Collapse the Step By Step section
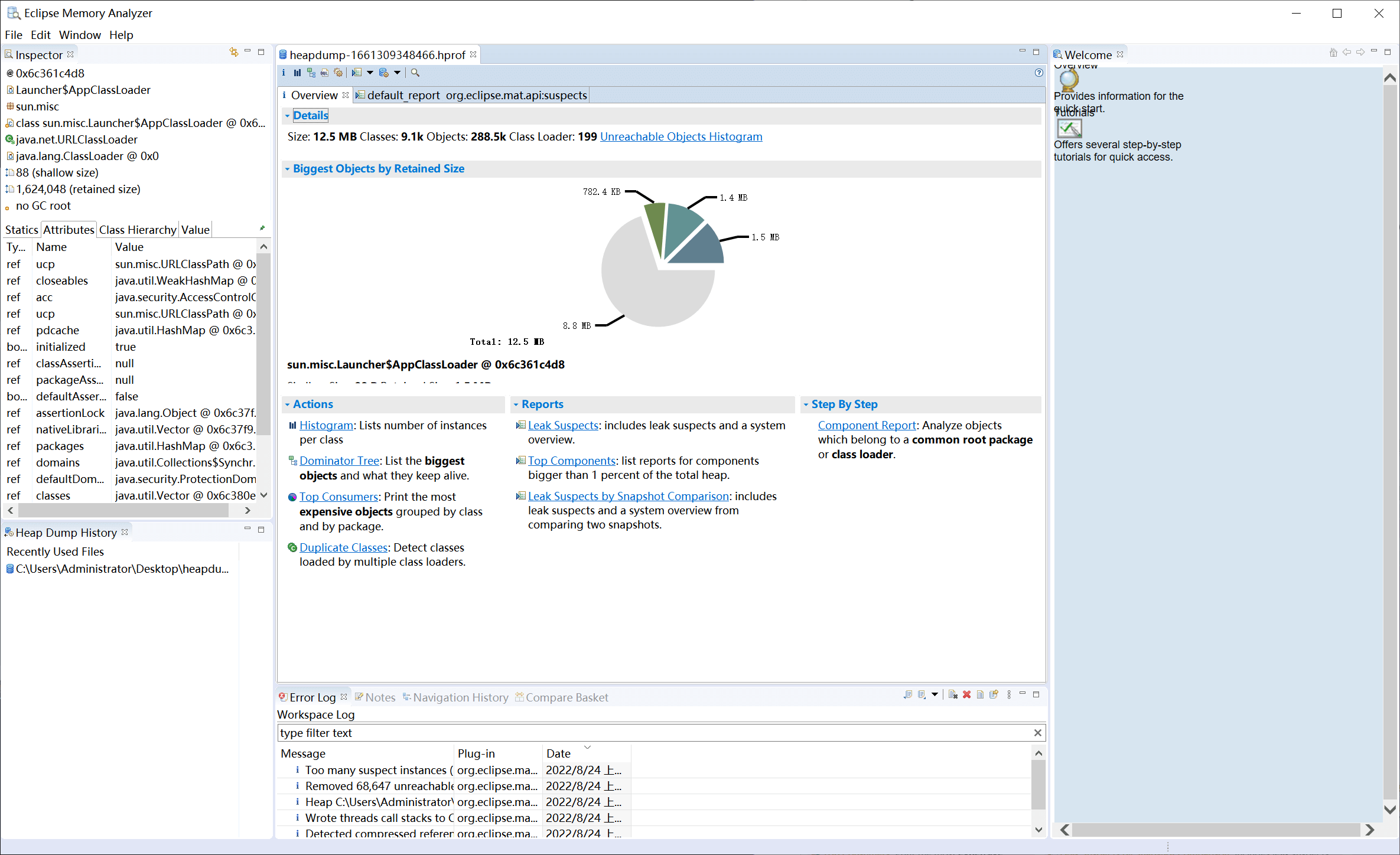The image size is (1400, 855). (806, 404)
